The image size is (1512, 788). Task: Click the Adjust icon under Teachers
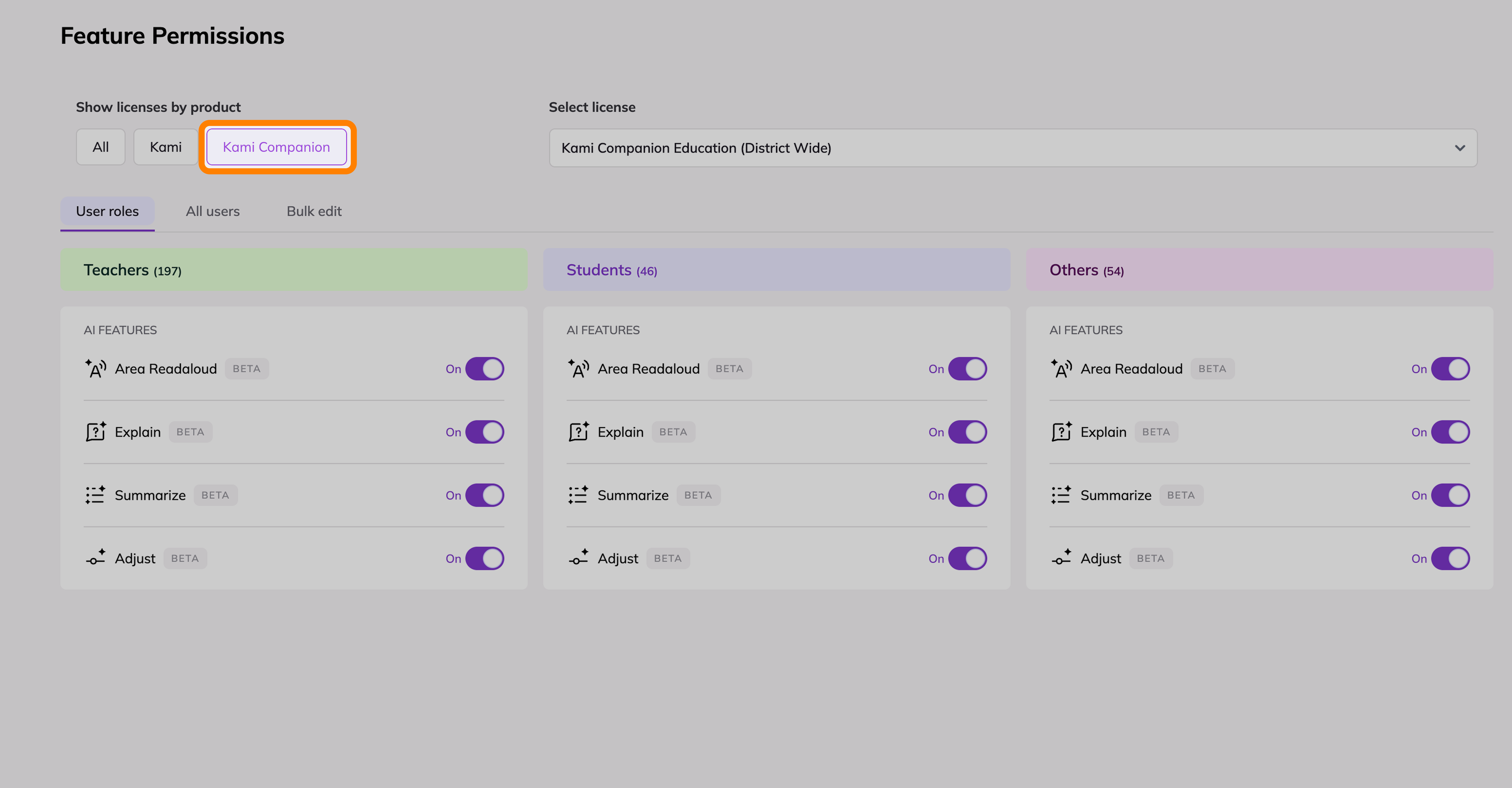pos(95,558)
